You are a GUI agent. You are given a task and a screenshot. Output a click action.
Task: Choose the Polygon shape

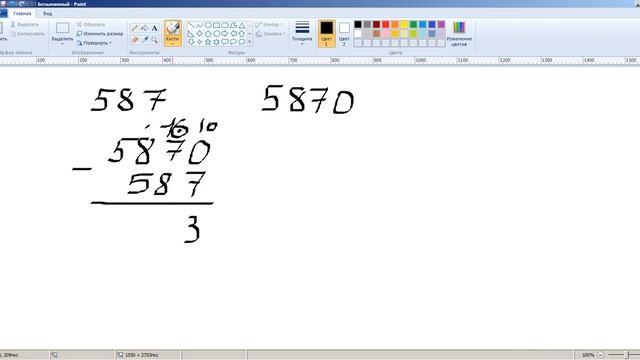pos(233,25)
